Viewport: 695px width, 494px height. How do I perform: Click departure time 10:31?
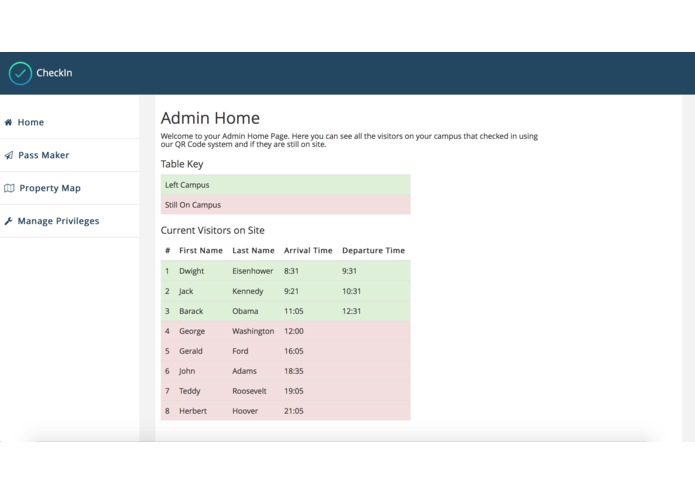click(351, 291)
